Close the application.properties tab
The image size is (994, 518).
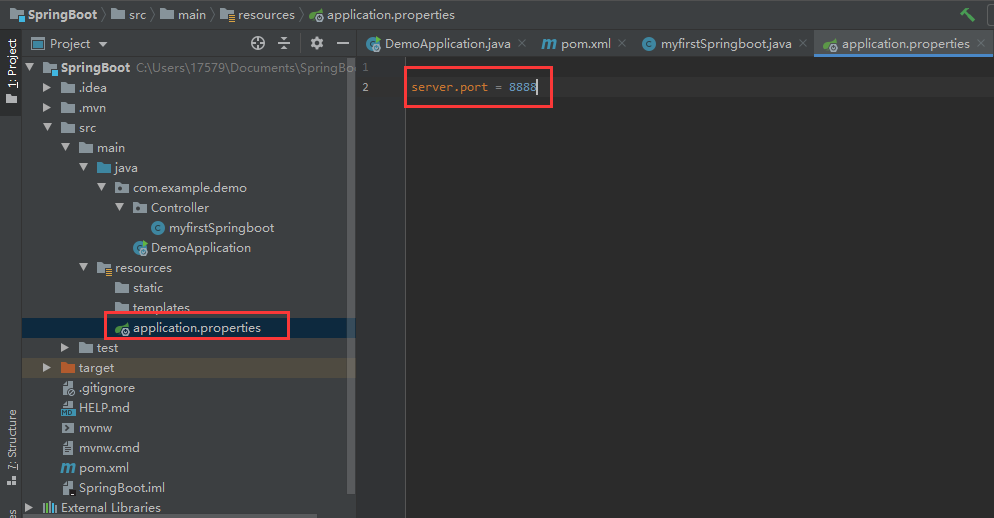981,43
